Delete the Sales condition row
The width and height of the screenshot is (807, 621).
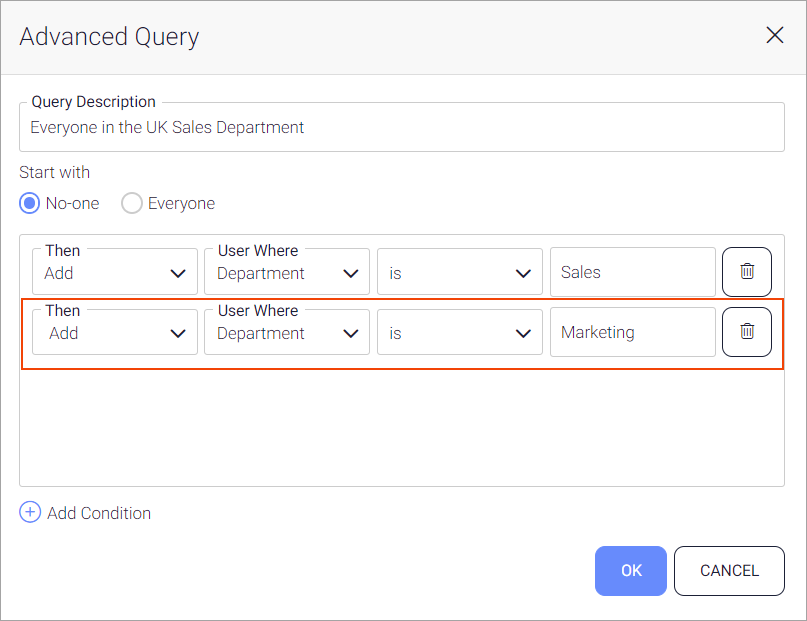tap(746, 272)
